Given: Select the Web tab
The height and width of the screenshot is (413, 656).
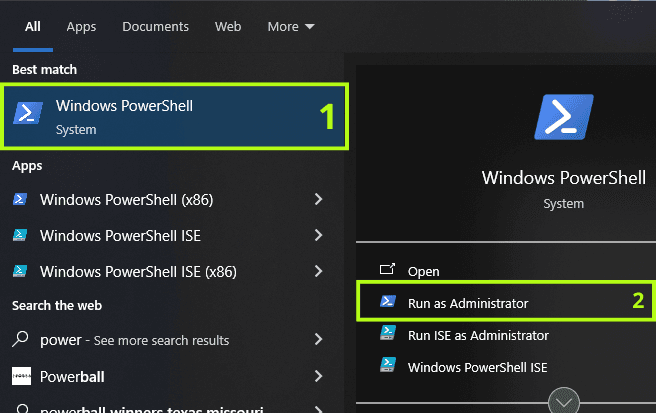Looking at the screenshot, I should pyautogui.click(x=228, y=27).
